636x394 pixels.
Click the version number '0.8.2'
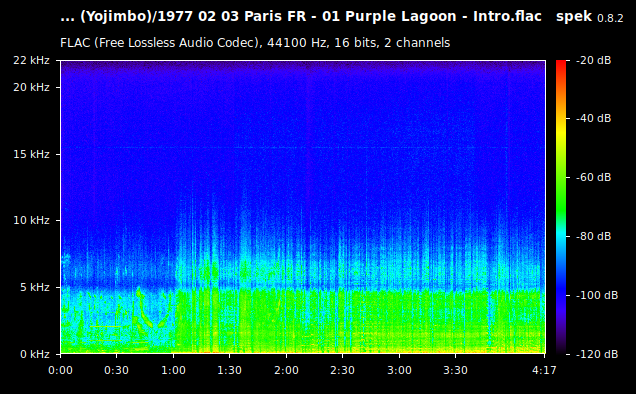[610, 18]
